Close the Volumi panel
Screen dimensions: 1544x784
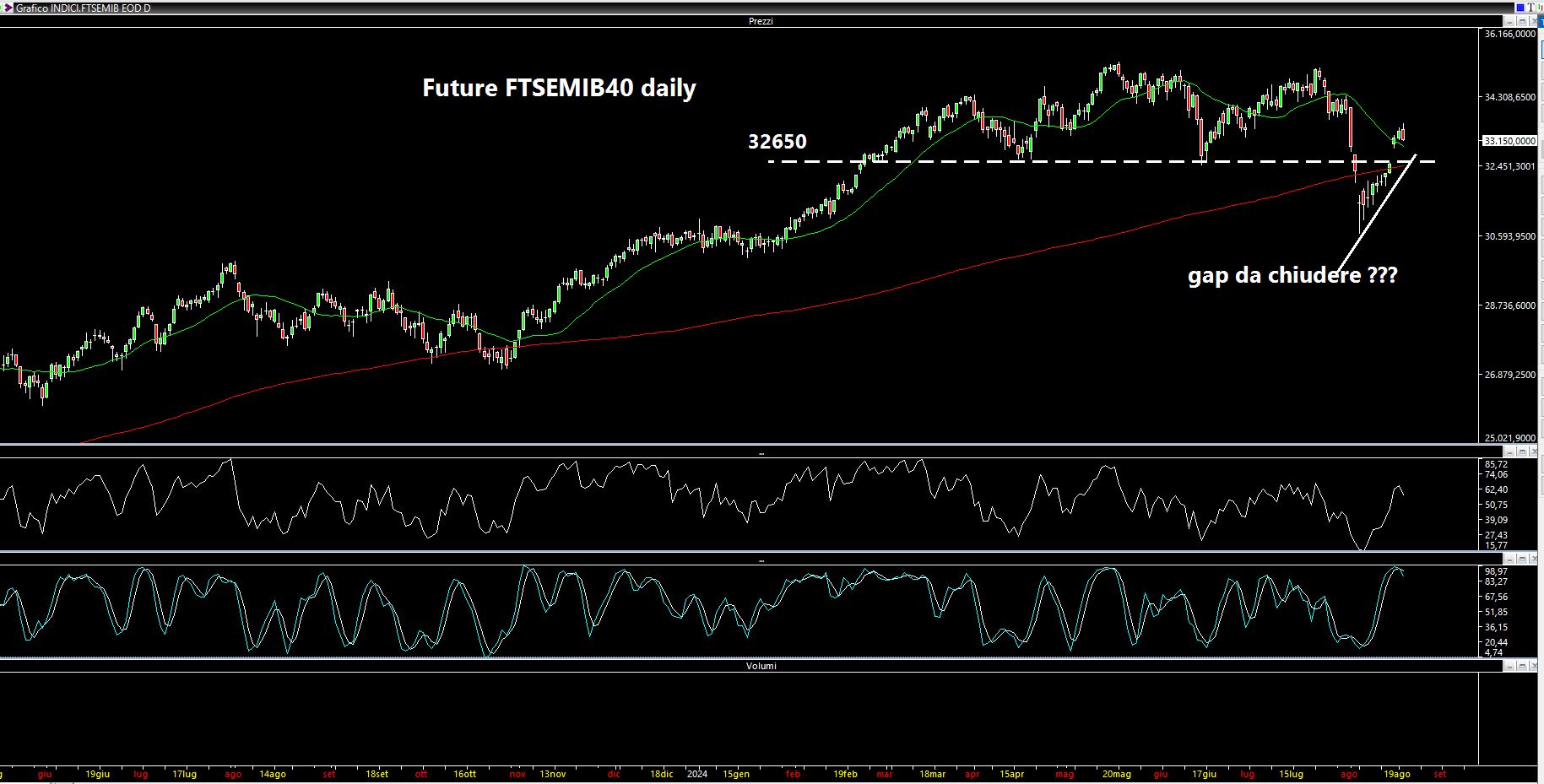1533,666
